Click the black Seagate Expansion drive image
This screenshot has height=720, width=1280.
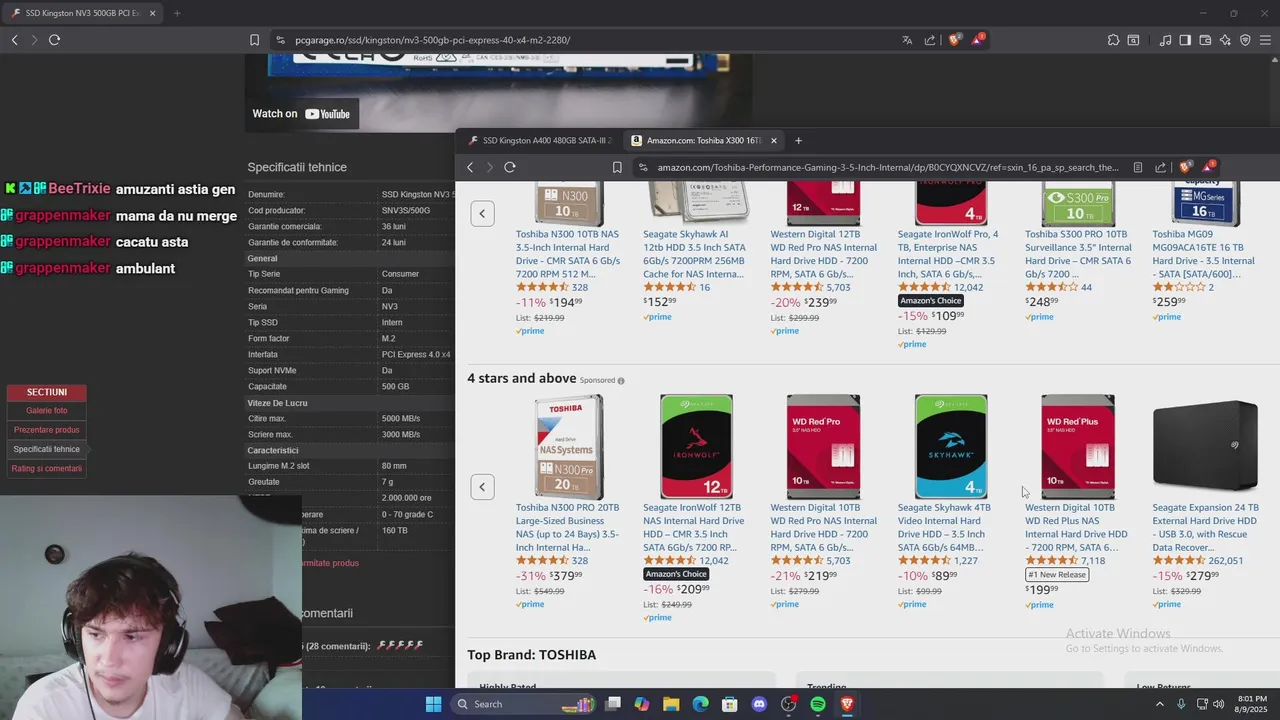tap(1205, 446)
